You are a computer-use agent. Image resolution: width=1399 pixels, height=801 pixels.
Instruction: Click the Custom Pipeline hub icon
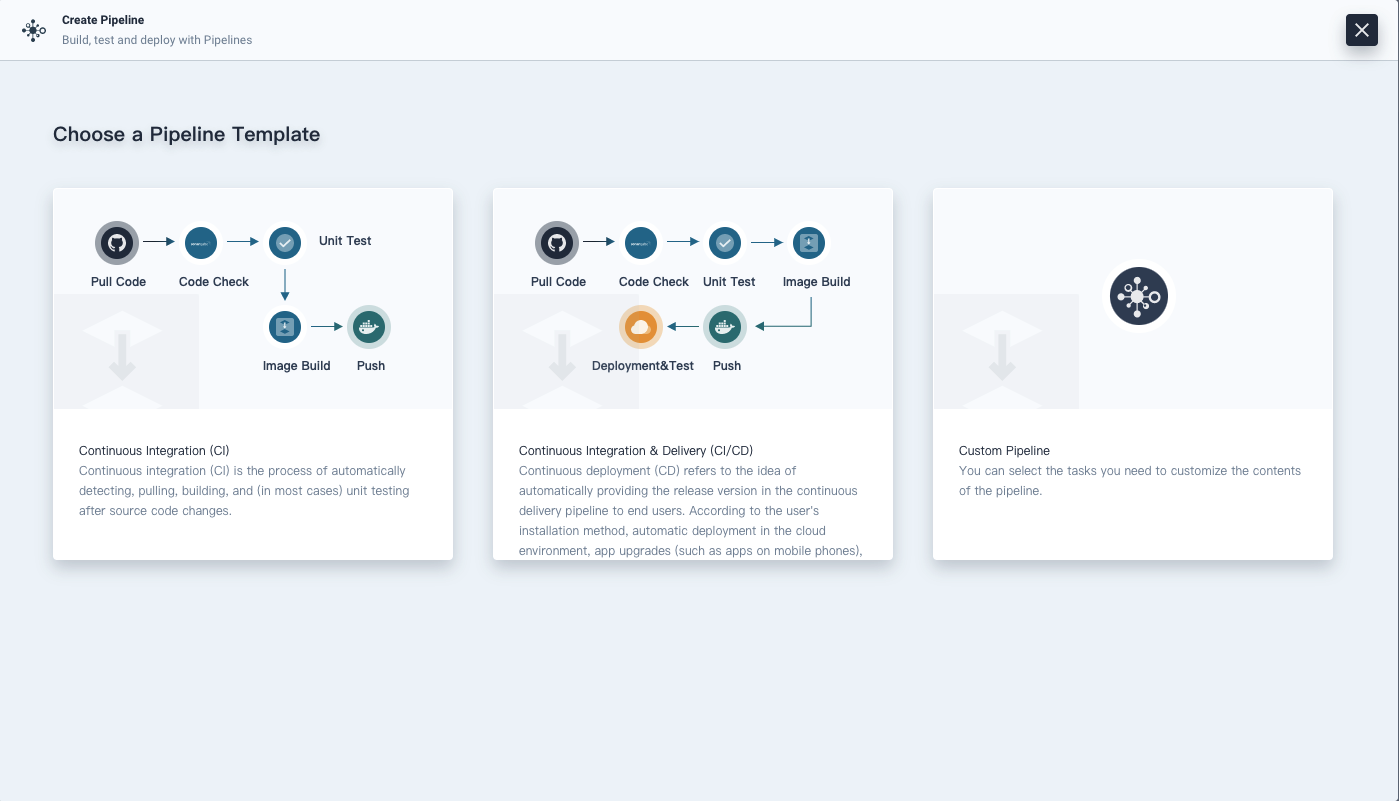1138,295
